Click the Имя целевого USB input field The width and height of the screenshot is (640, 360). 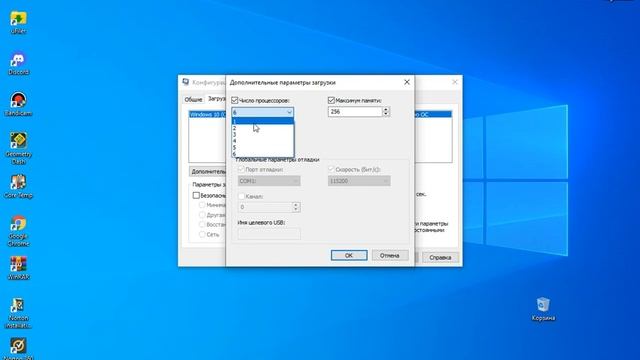[269, 234]
